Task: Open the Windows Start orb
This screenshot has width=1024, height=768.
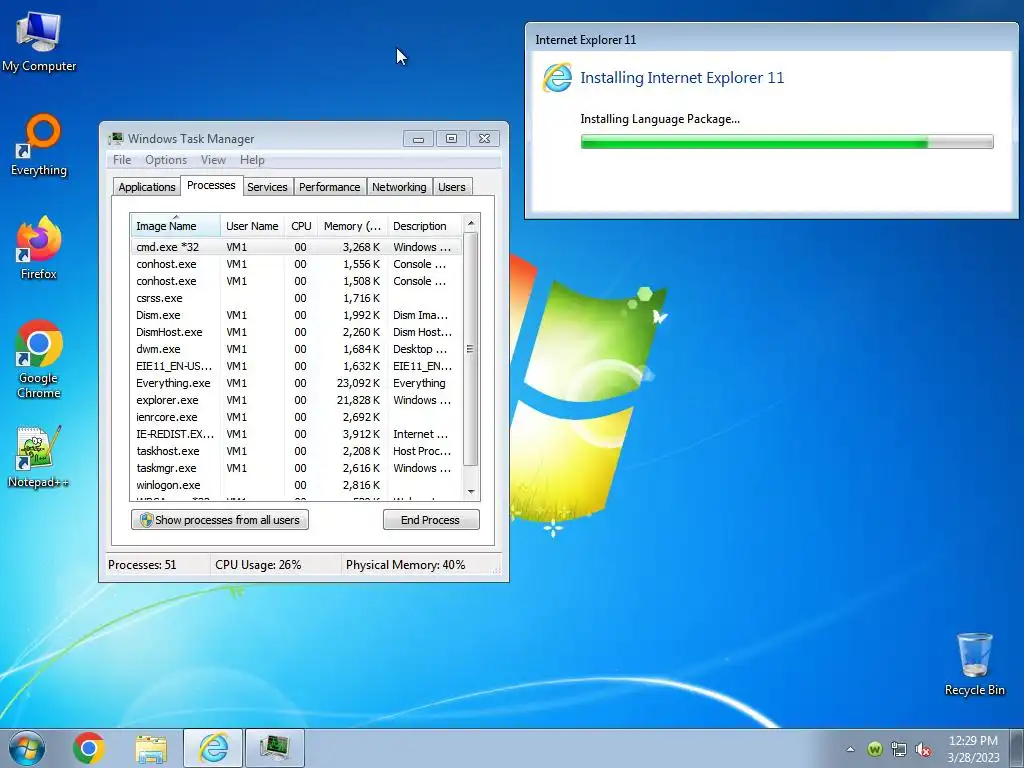Action: (27, 748)
